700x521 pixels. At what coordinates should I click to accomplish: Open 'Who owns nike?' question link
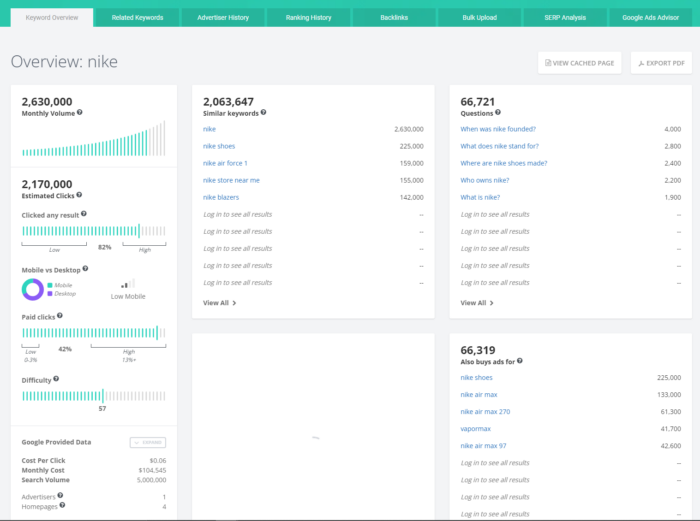point(485,180)
